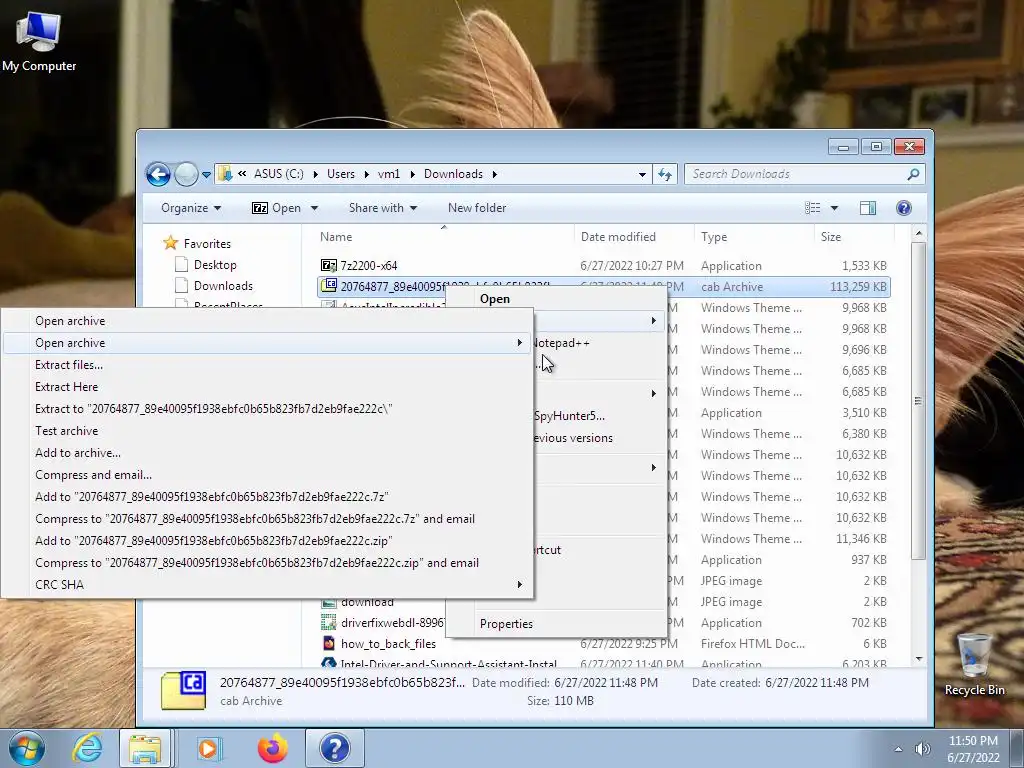Choose Compress and email... entry
The image size is (1024, 768).
[x=267, y=475]
